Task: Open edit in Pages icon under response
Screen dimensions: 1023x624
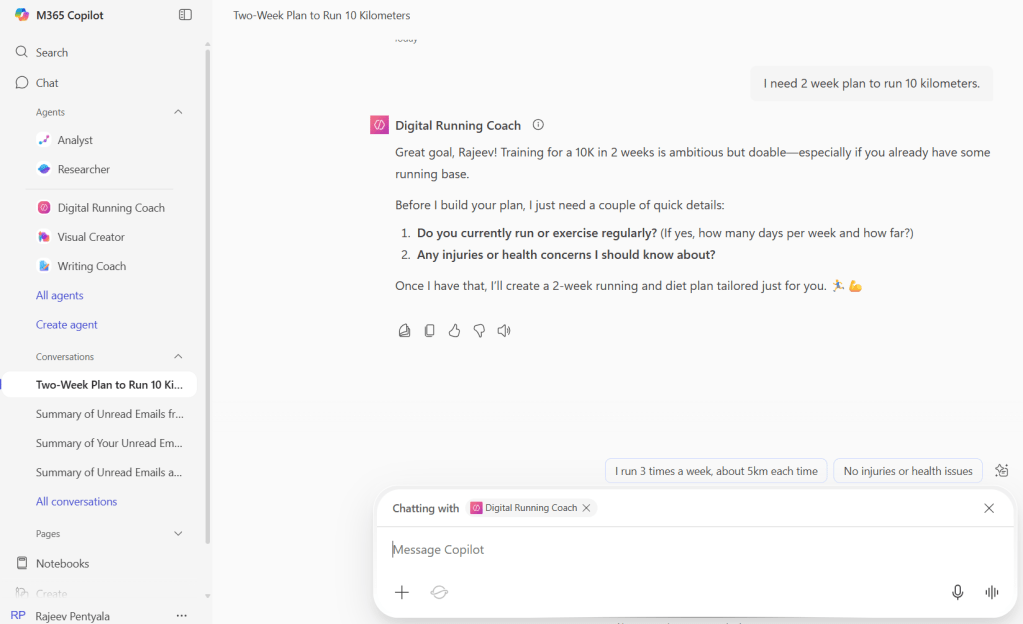Action: (404, 331)
